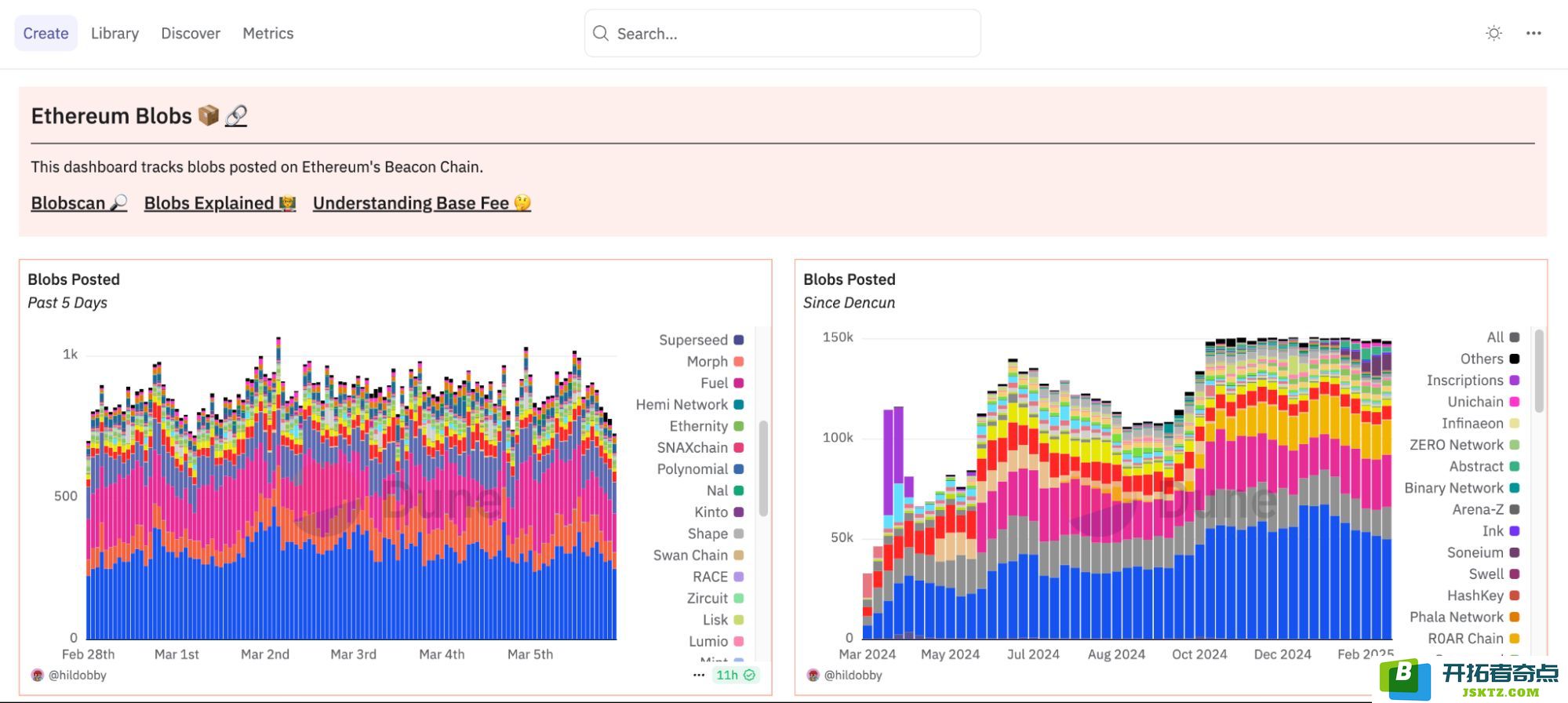Toggle Swell legend entry
Screen dimensions: 1568x703
pos(1494,574)
